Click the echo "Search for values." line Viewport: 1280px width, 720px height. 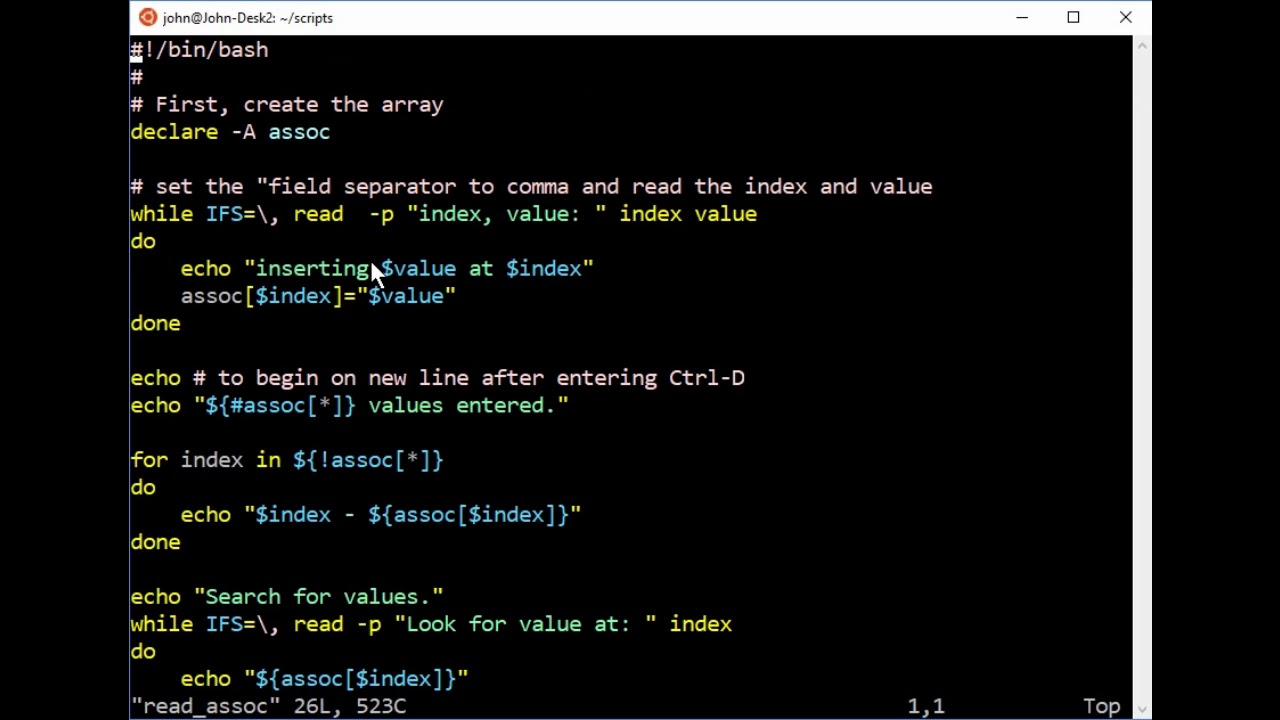click(x=287, y=596)
